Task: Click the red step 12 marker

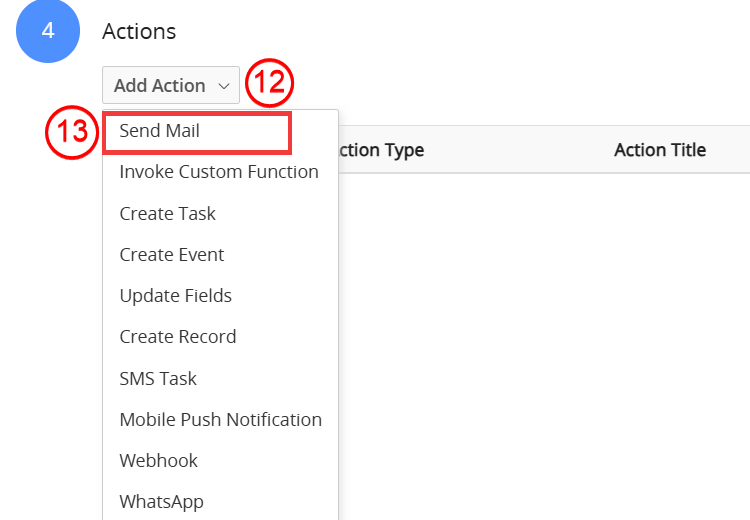Action: (269, 83)
